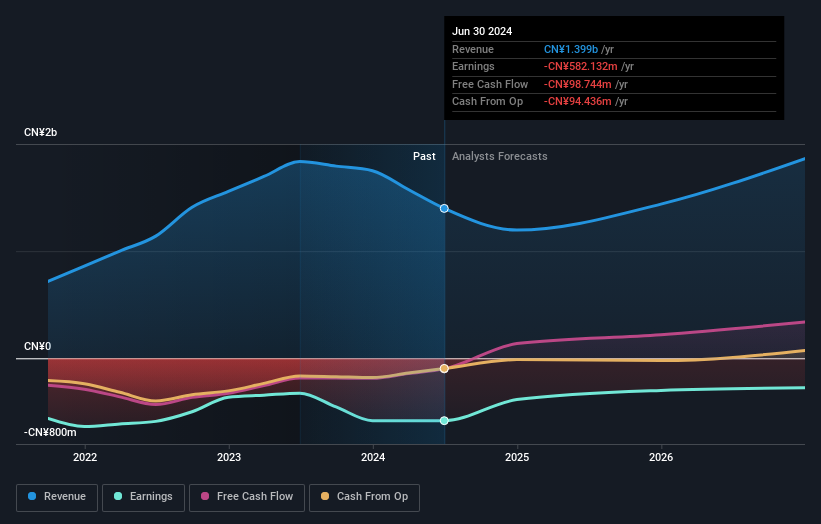Click the 'Past' label on chart

pos(424,156)
